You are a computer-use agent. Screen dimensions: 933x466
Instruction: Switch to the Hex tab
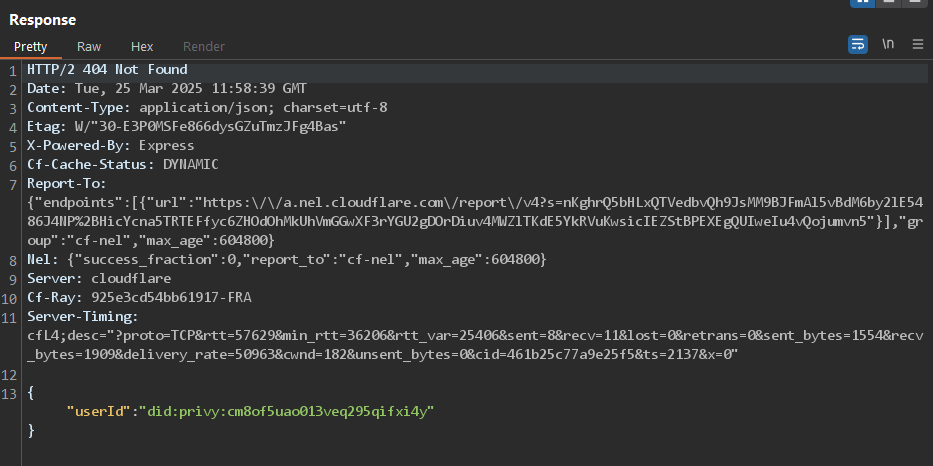[142, 46]
